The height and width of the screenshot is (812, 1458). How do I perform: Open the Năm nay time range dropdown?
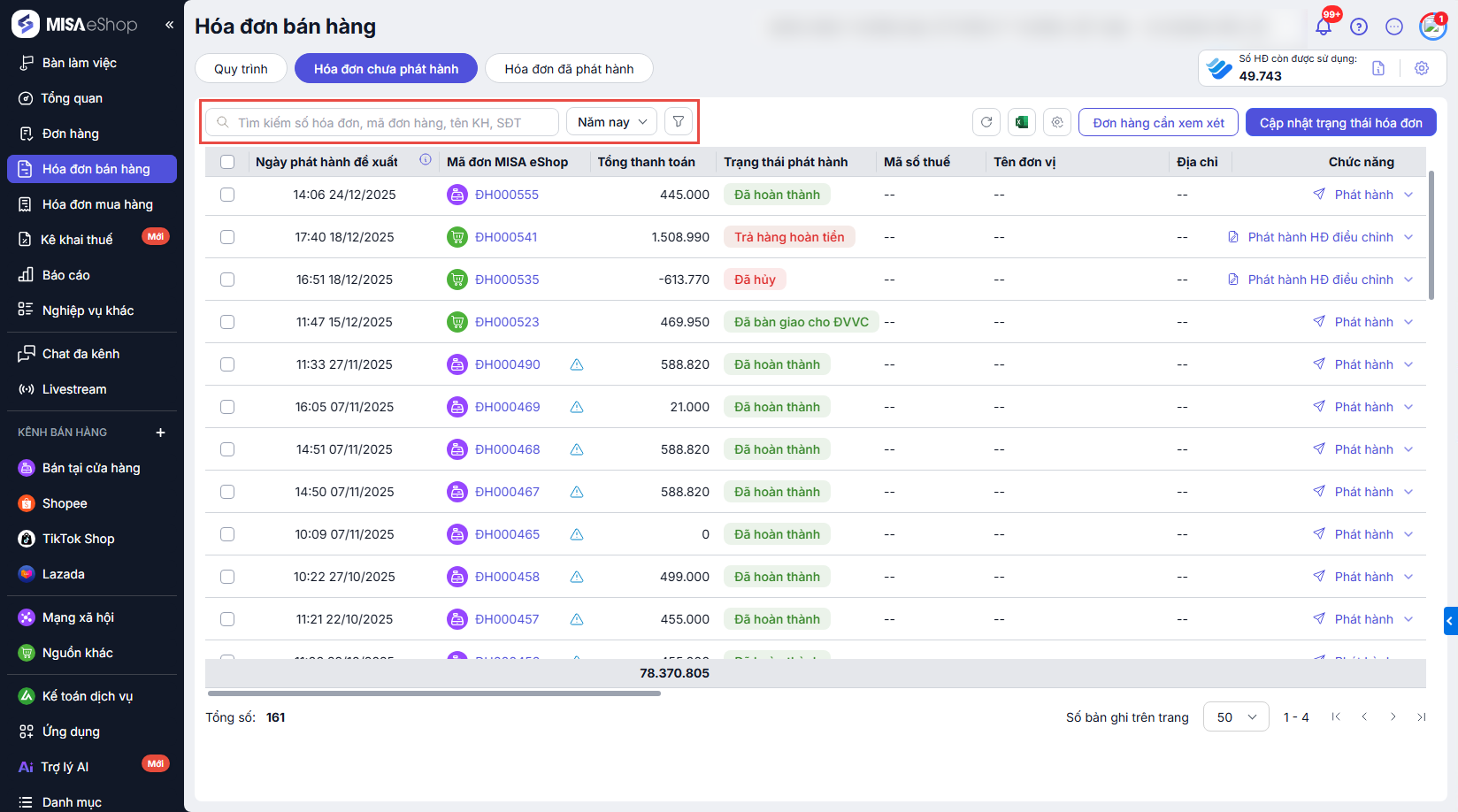click(x=611, y=122)
